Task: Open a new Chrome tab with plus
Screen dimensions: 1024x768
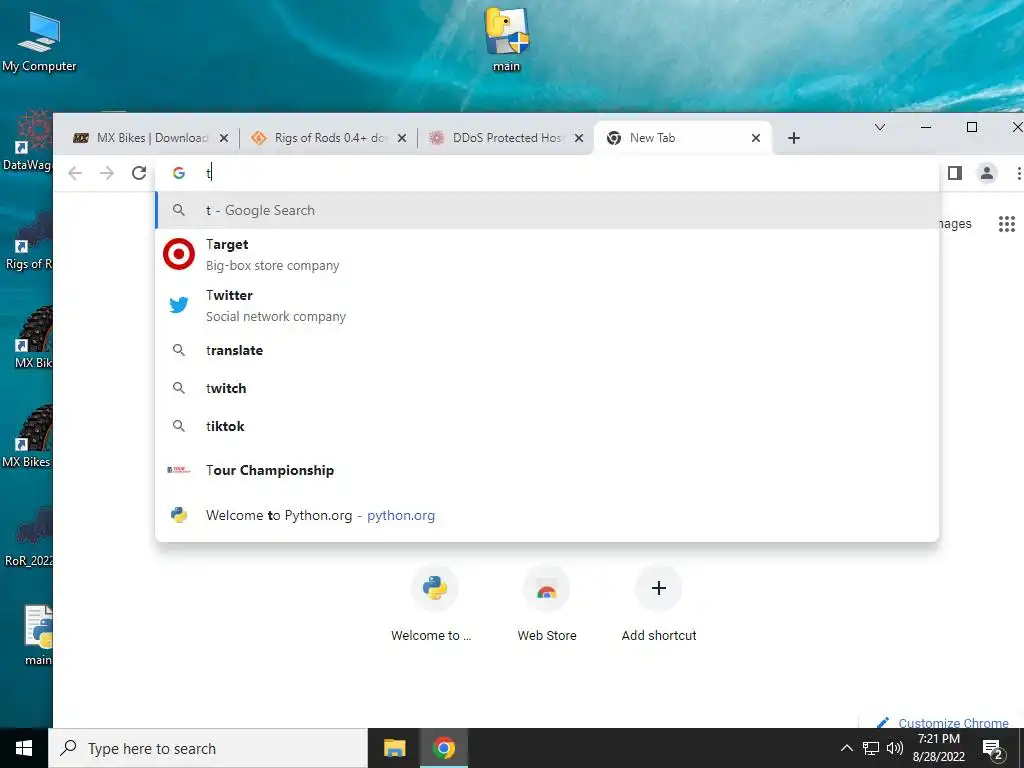Action: tap(793, 138)
